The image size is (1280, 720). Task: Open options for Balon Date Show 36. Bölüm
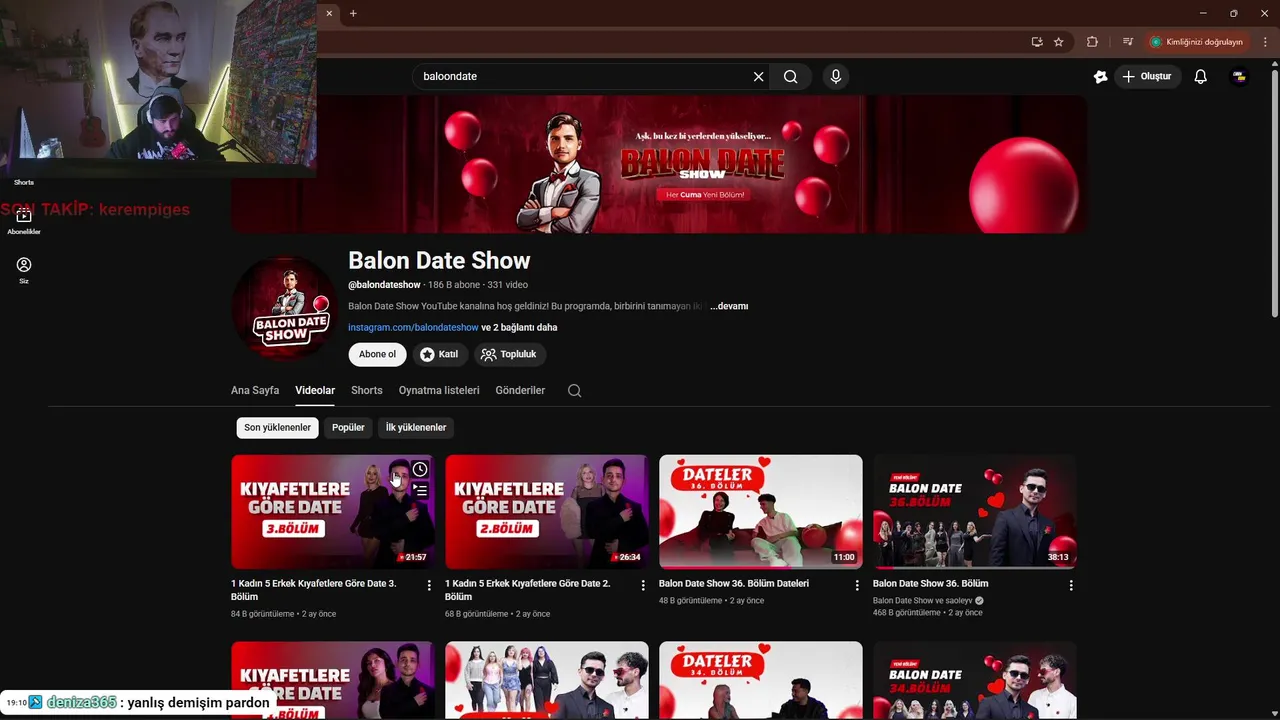(x=1071, y=585)
